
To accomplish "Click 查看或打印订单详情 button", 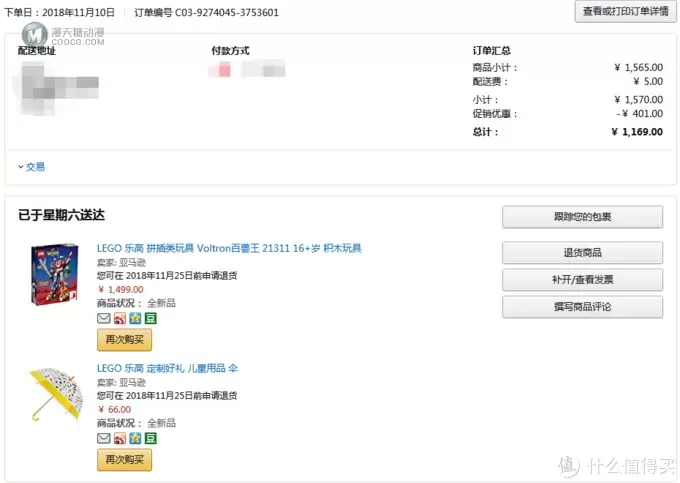I will point(625,11).
